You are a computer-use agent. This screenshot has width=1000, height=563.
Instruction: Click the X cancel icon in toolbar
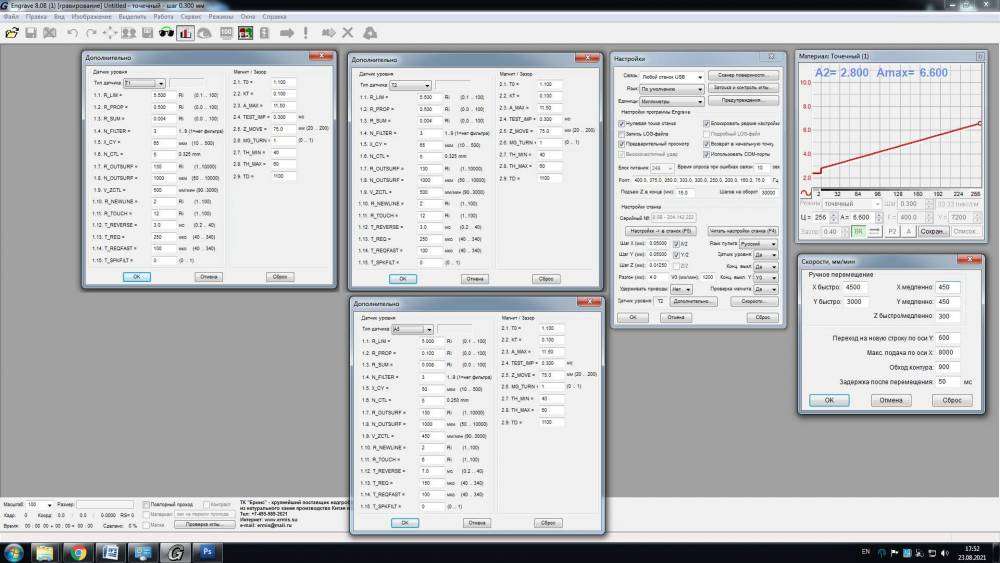[348, 33]
